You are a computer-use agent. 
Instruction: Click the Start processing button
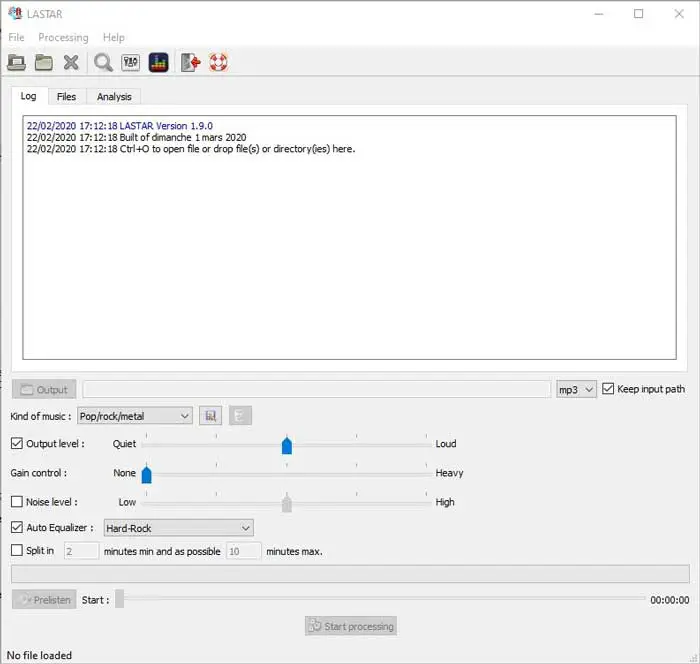click(x=351, y=626)
